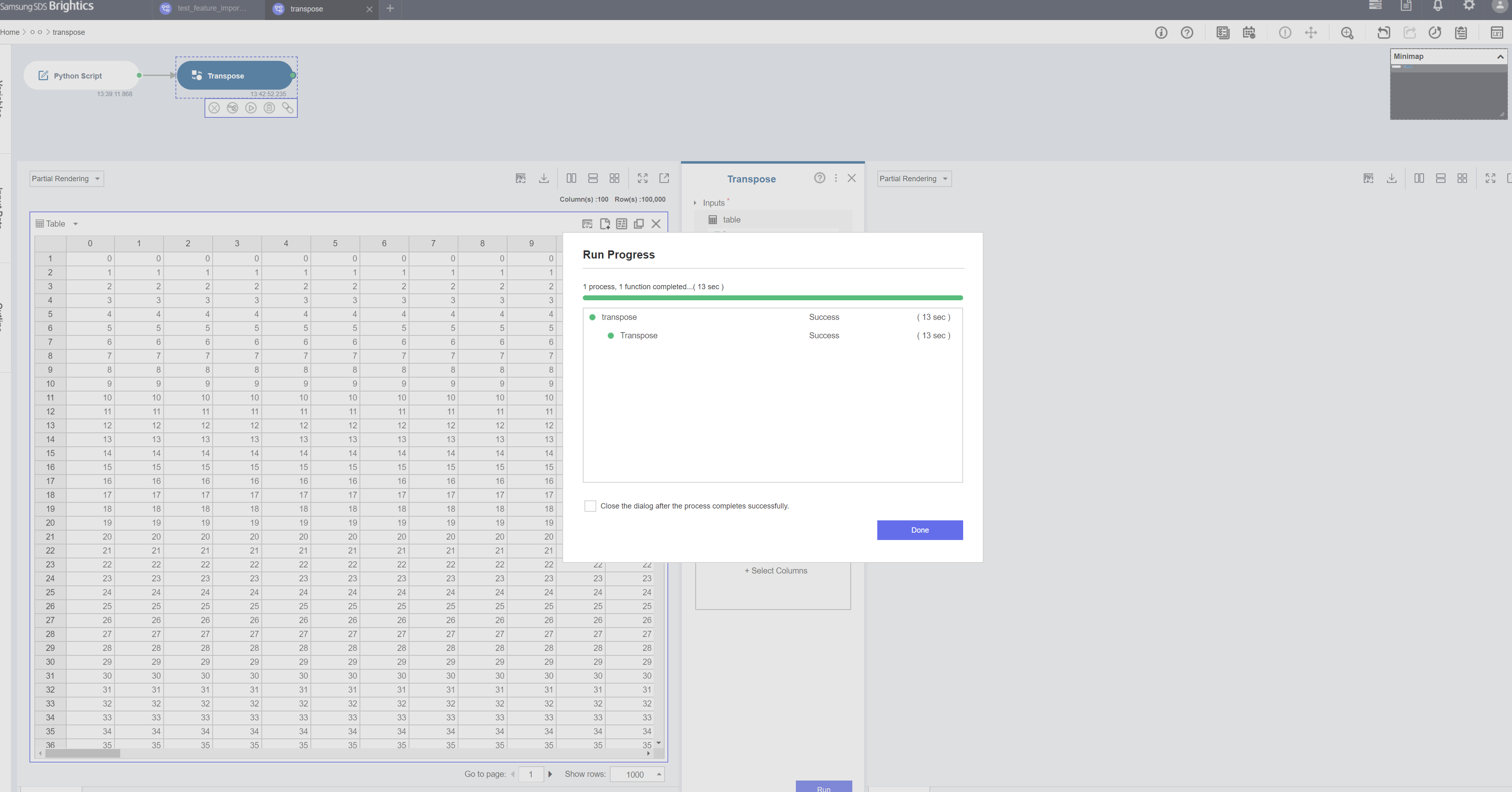Screen dimensions: 1512x792
Task: Open the Transpose function help
Action: tap(819, 178)
